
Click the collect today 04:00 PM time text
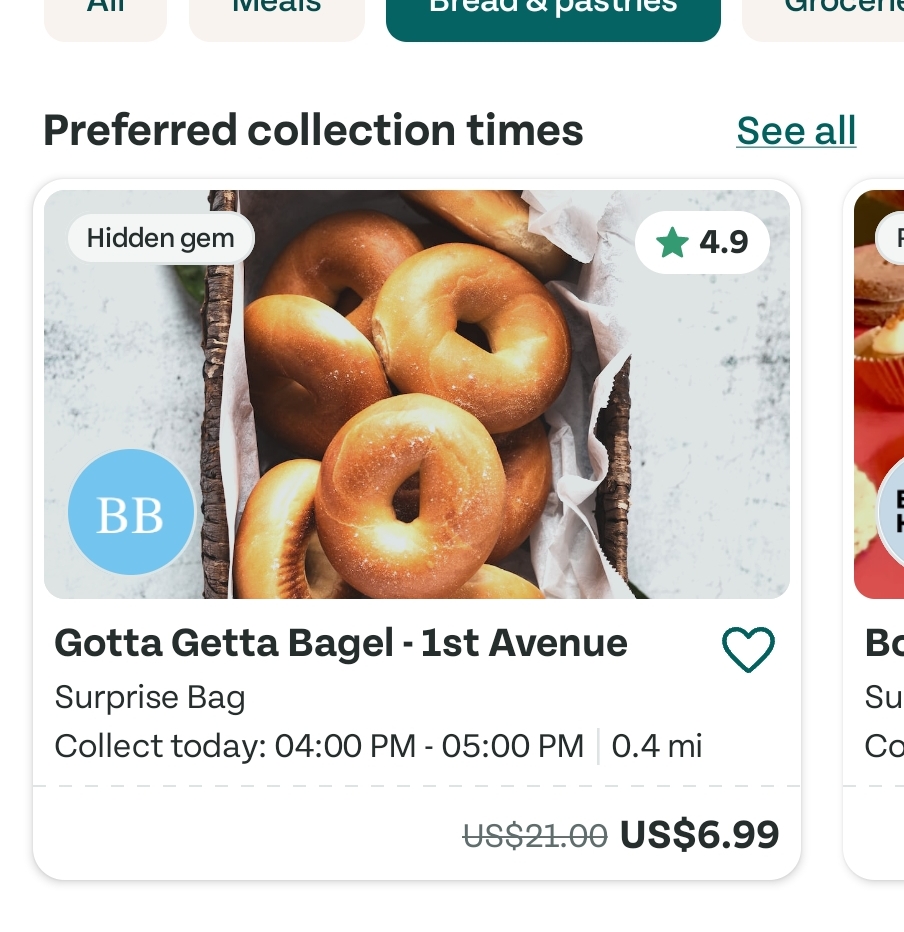(x=319, y=746)
